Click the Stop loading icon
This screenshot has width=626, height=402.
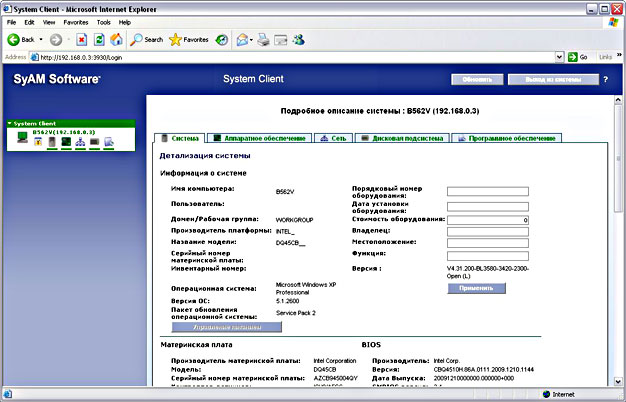81,39
